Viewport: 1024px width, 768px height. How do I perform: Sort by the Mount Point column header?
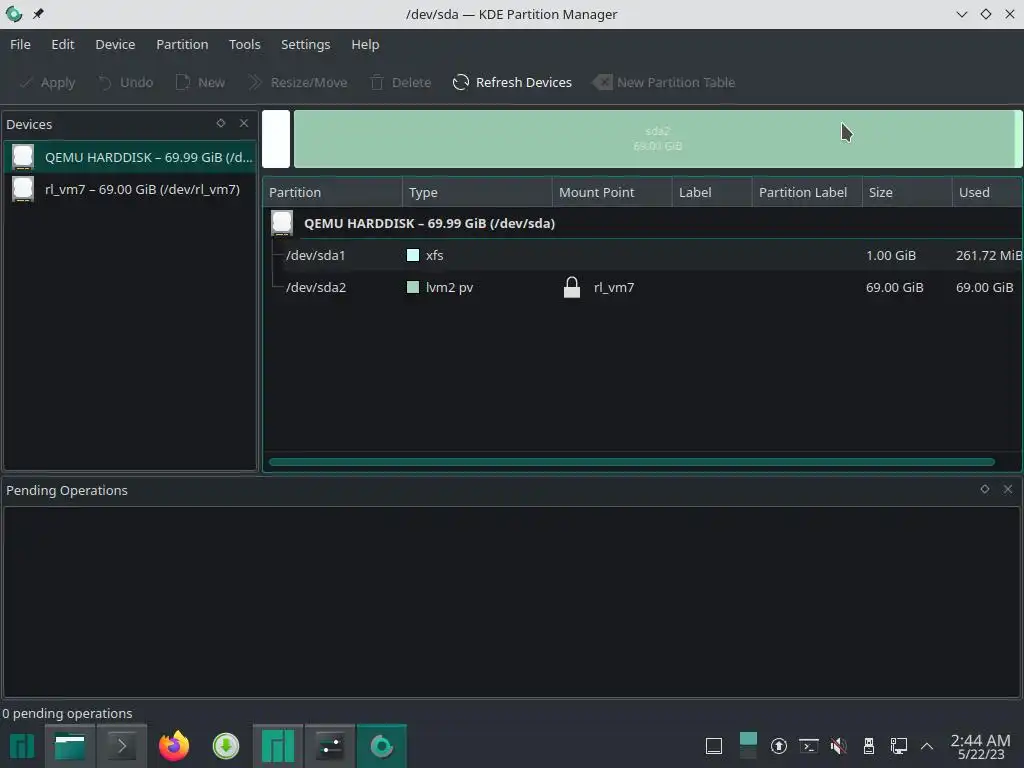click(612, 192)
